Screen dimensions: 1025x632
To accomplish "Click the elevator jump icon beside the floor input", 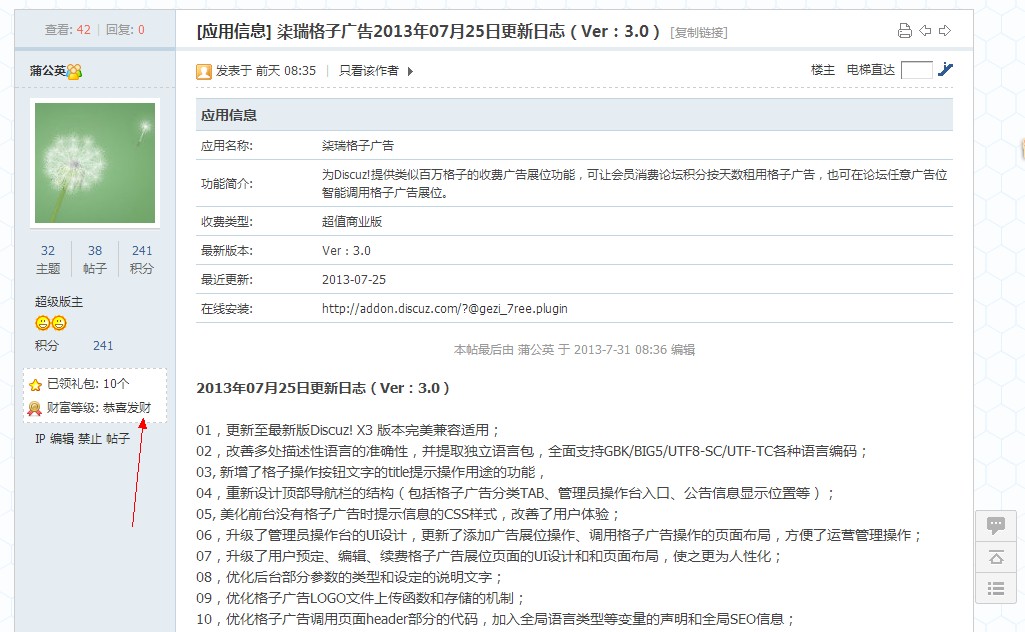I will click(x=945, y=69).
